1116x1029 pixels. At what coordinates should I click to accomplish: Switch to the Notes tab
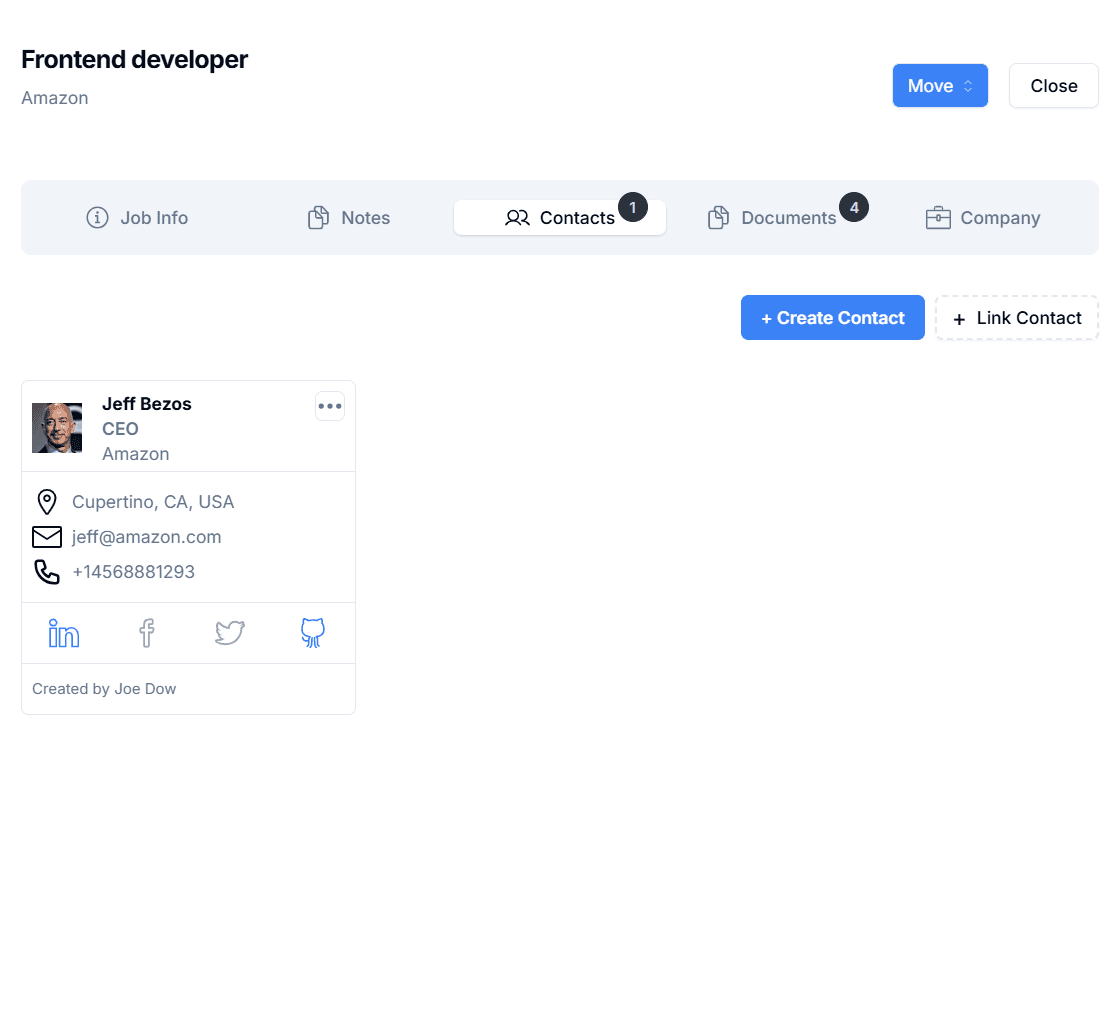click(x=349, y=218)
